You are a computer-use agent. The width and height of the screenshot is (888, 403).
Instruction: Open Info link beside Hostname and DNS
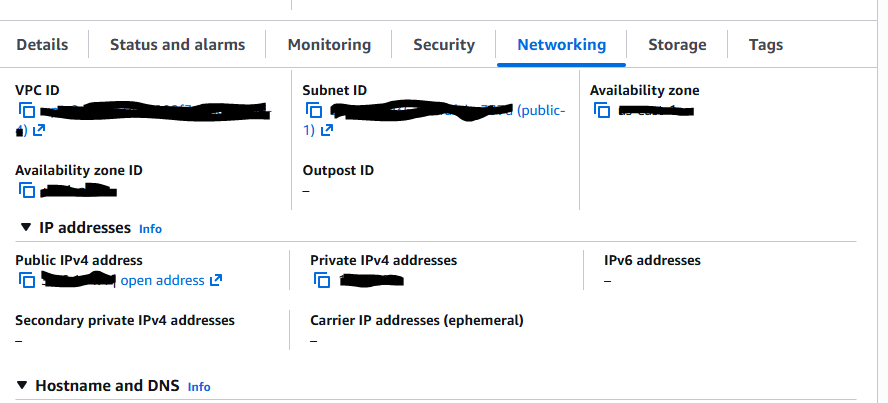pos(199,387)
